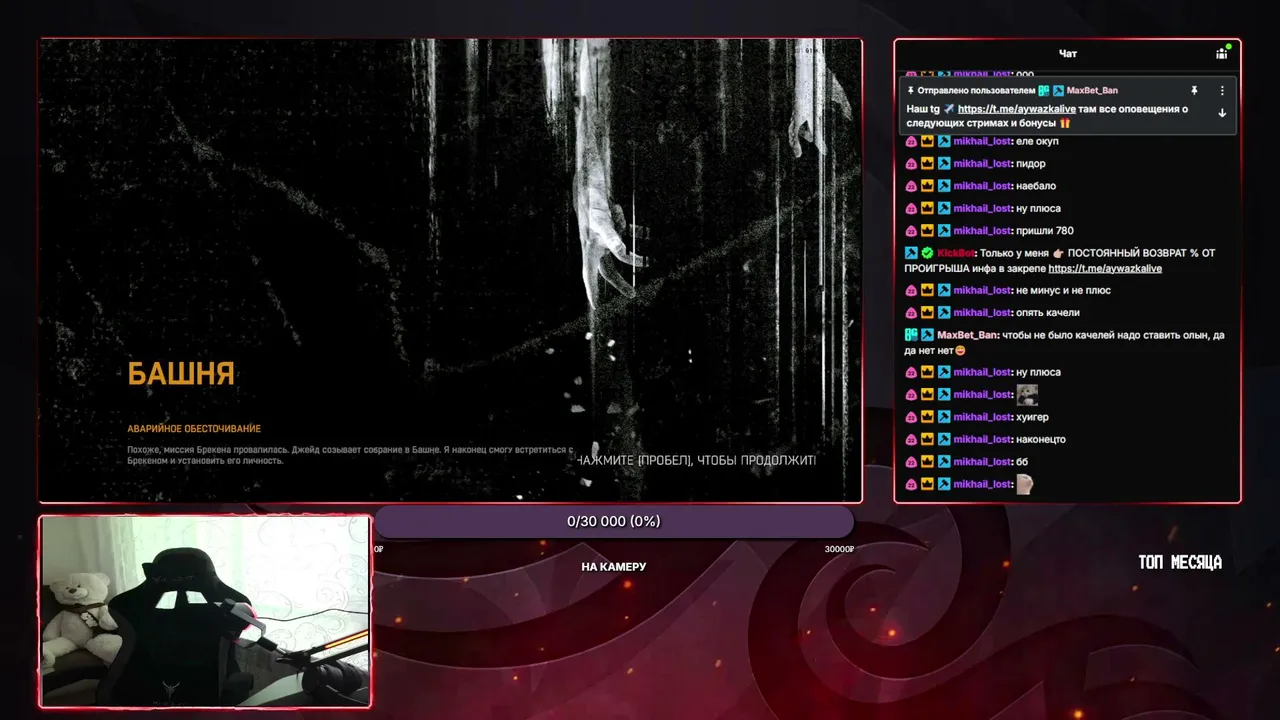Click the crown badge on the "еле окуп" message

tap(927, 141)
